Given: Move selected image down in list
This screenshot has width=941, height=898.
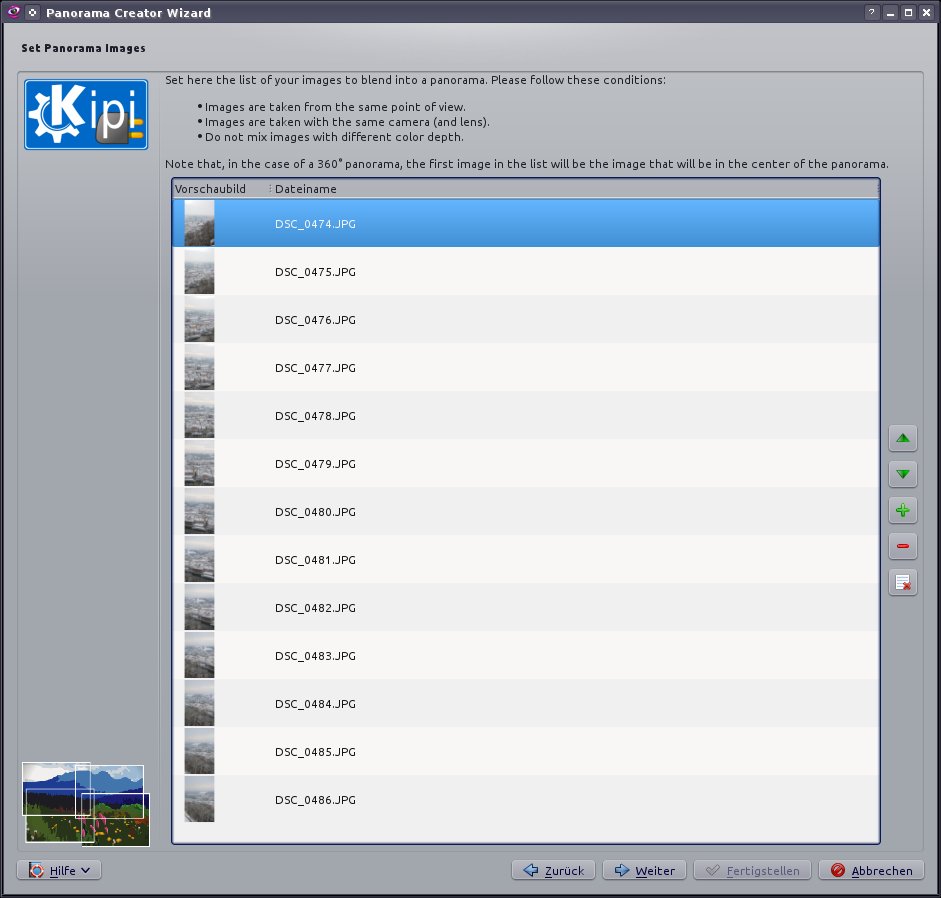Looking at the screenshot, I should tap(902, 474).
